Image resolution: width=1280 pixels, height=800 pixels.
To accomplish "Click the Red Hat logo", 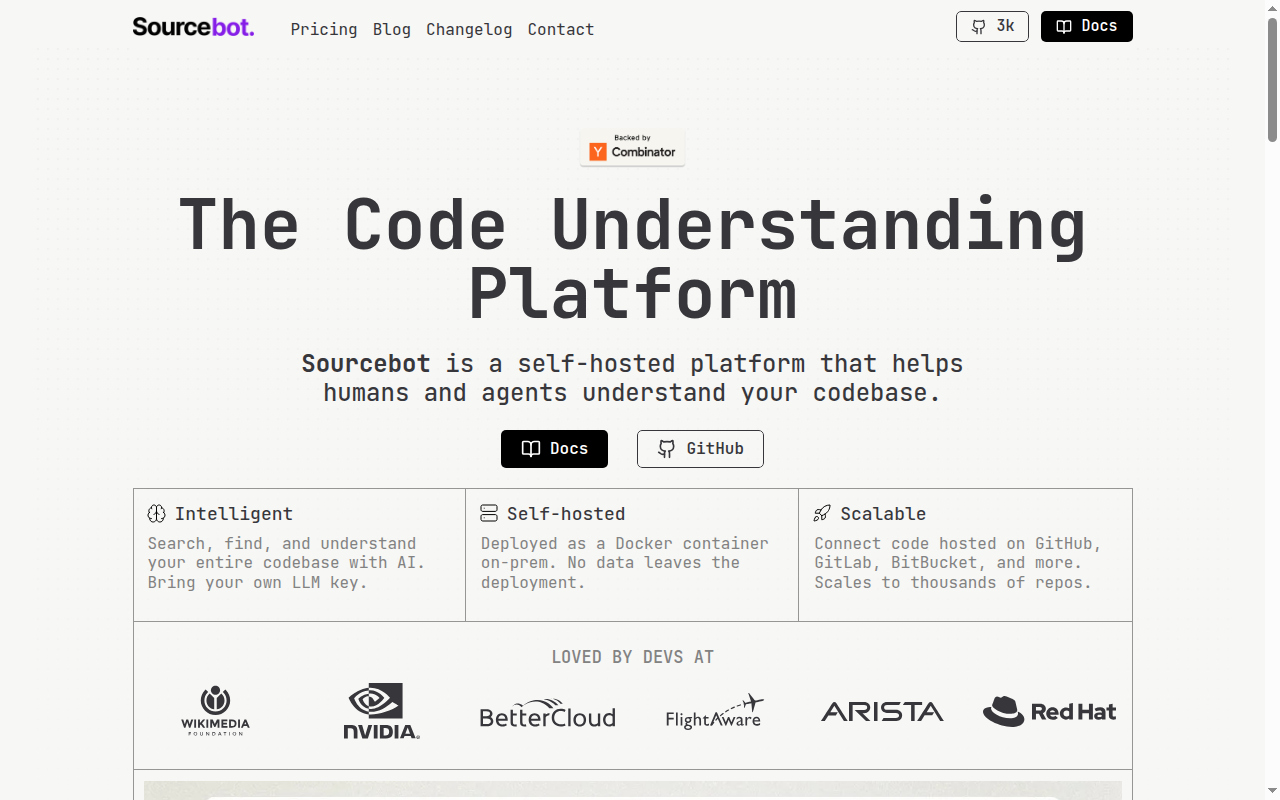I will pos(1049,712).
